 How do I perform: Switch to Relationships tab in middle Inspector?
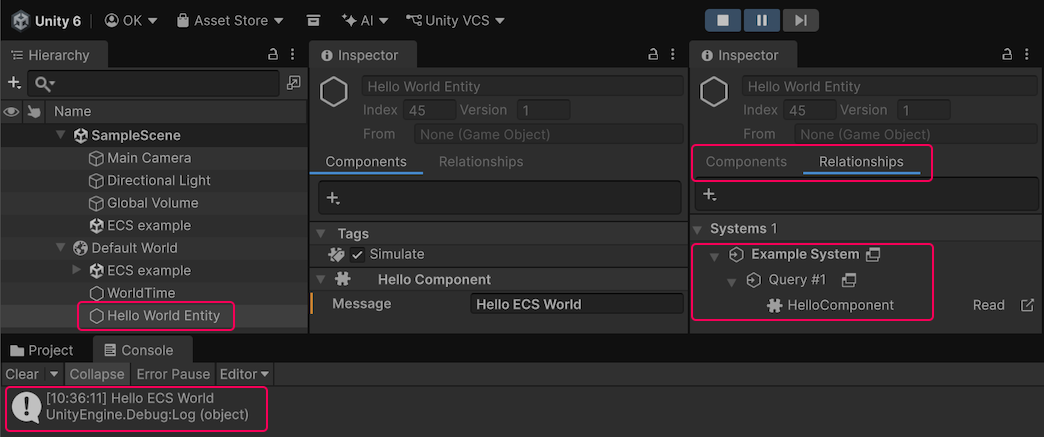[481, 161]
